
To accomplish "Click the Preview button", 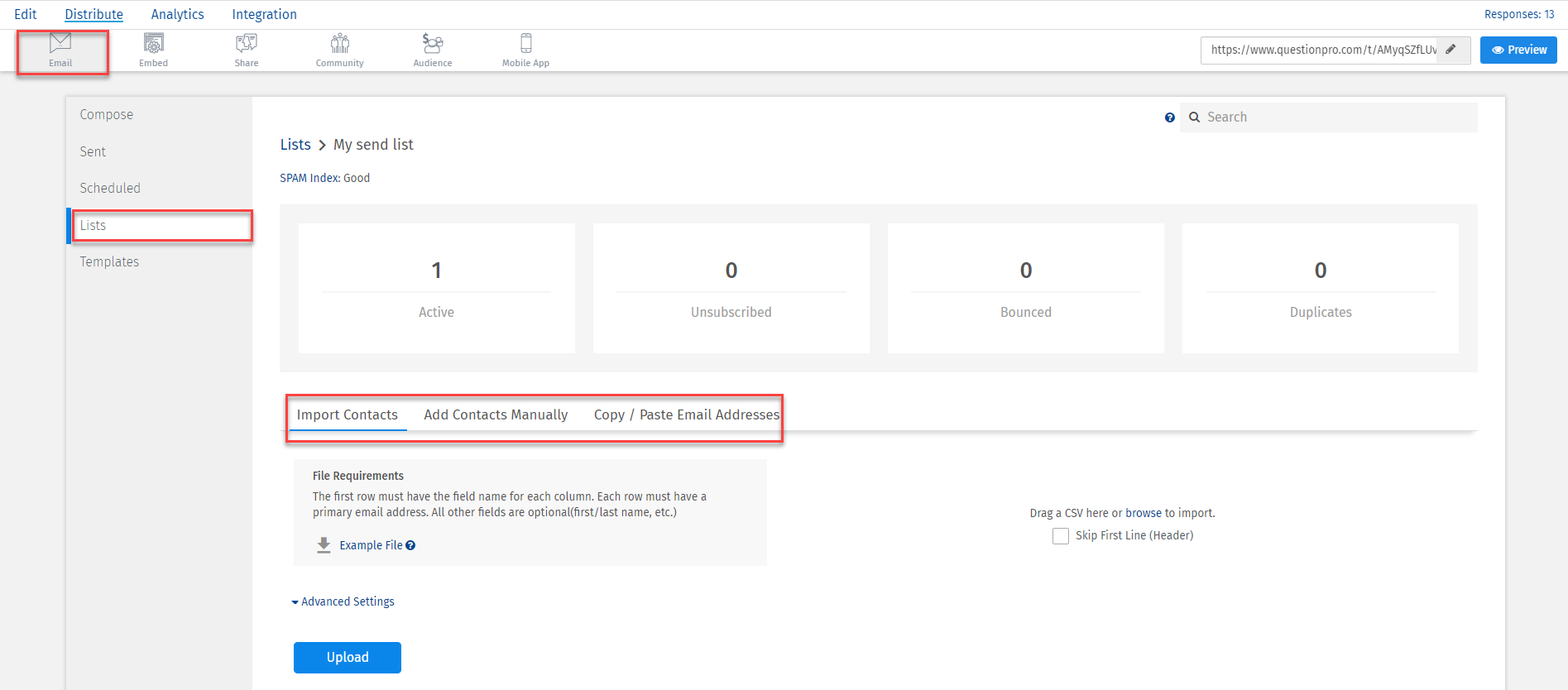I will click(x=1518, y=50).
